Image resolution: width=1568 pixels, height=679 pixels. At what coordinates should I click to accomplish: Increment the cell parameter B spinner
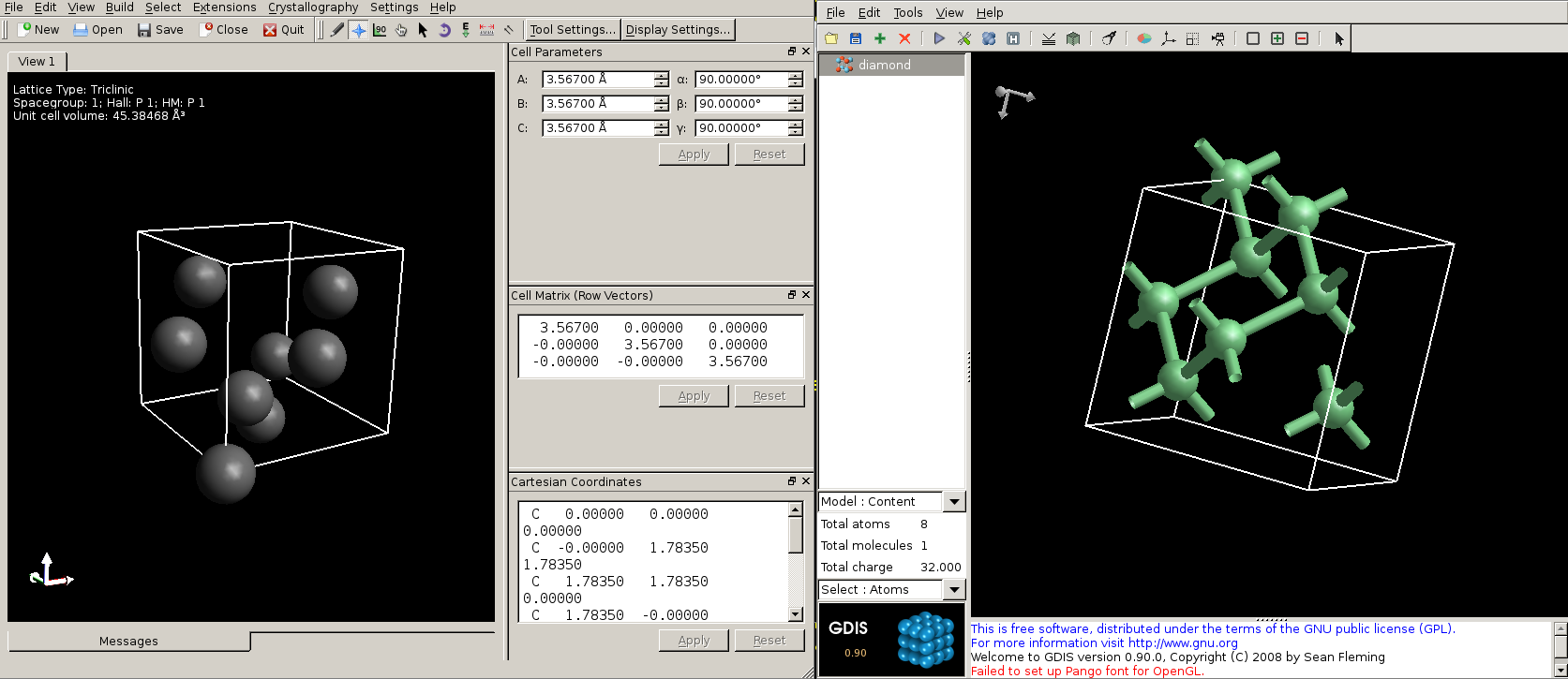[662, 100]
